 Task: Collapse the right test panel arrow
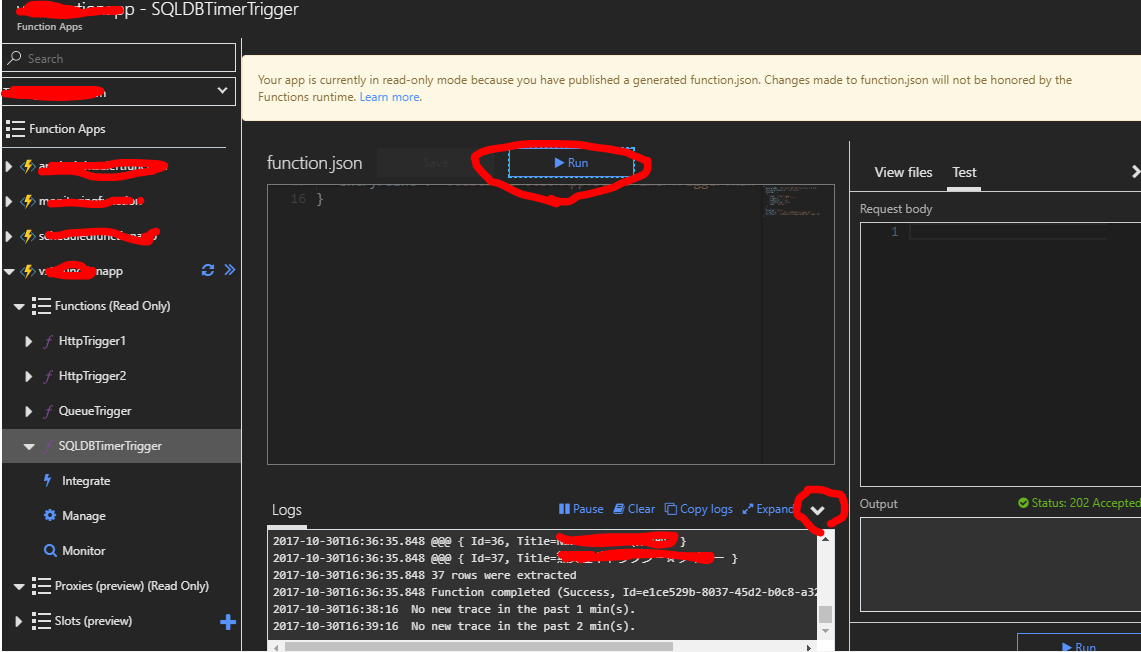[x=1135, y=172]
